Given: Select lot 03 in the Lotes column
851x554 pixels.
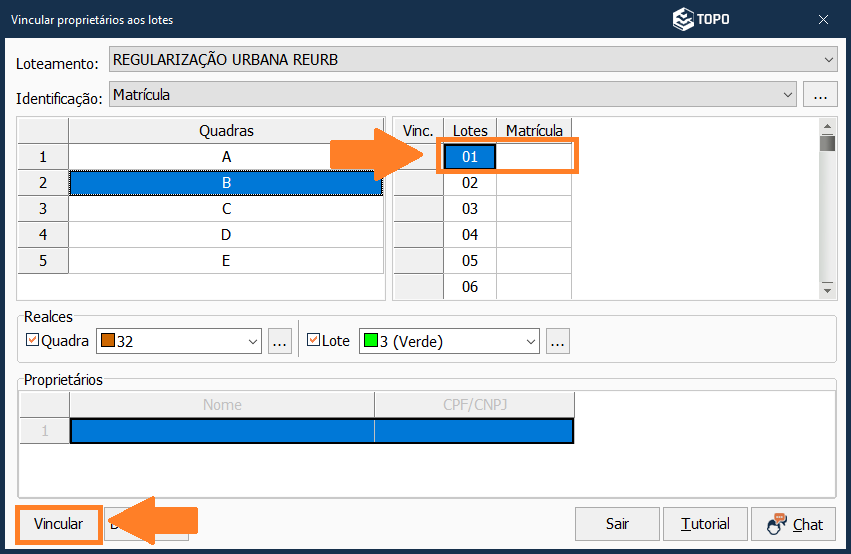Looking at the screenshot, I should tap(470, 209).
